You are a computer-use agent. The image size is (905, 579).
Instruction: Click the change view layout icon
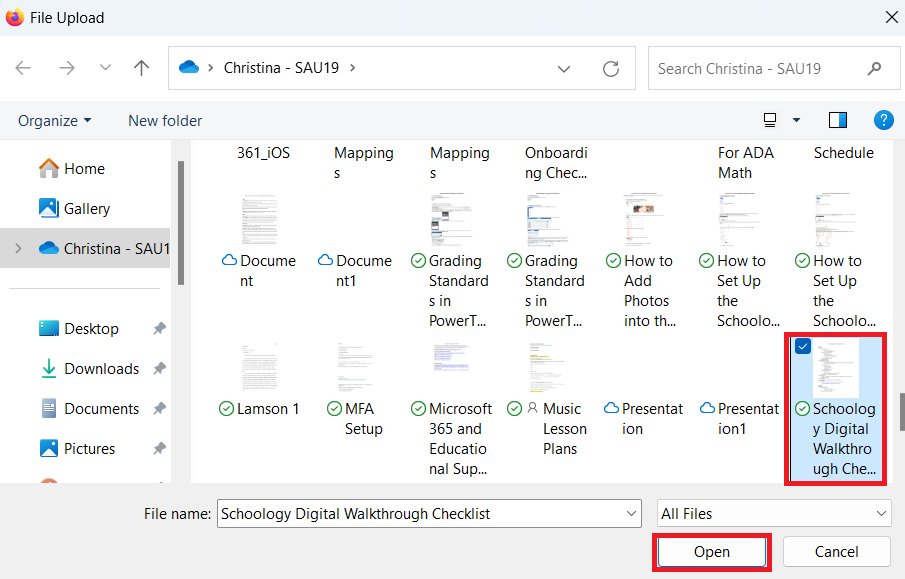tap(770, 120)
